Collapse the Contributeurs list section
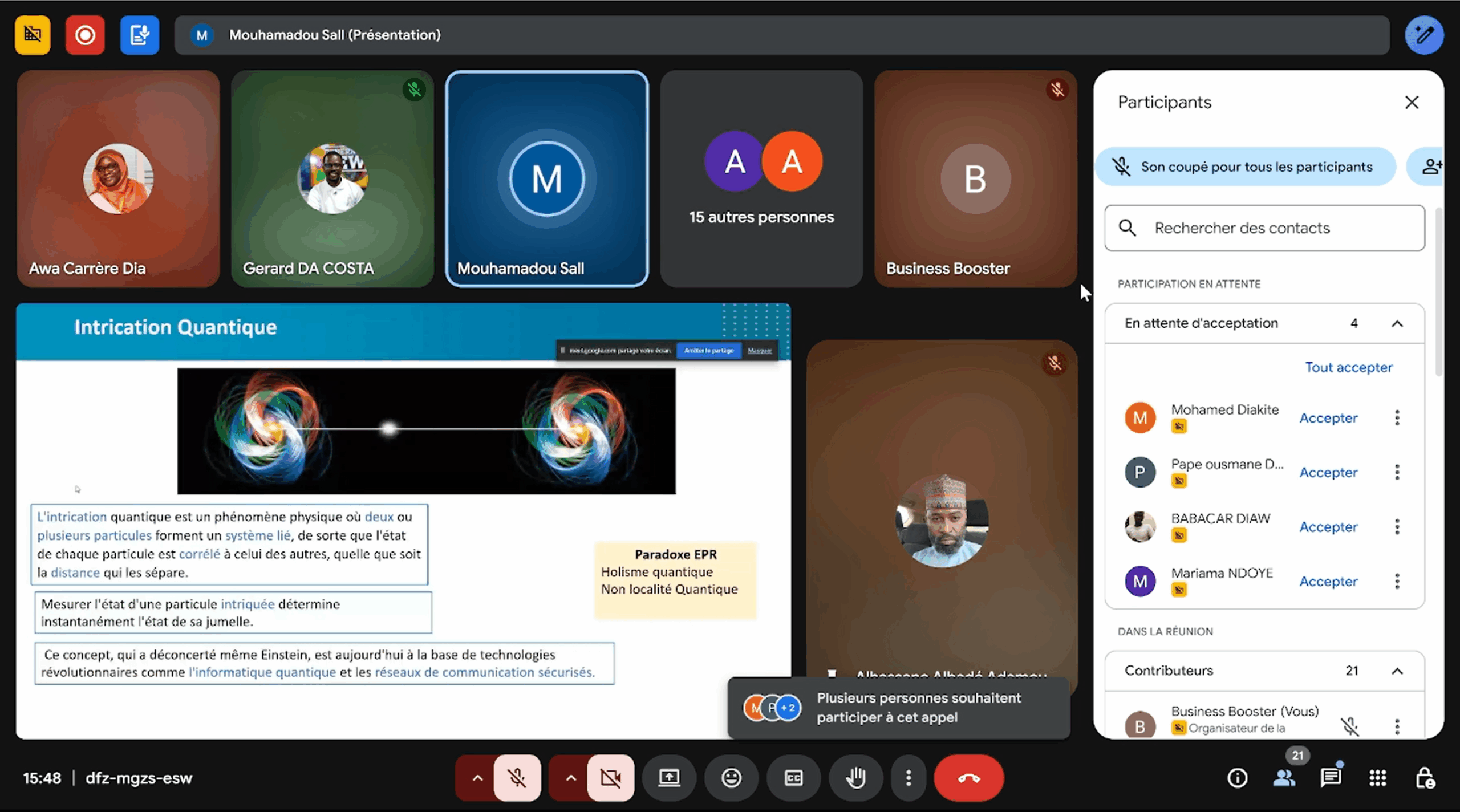This screenshot has width=1460, height=812. tap(1397, 671)
